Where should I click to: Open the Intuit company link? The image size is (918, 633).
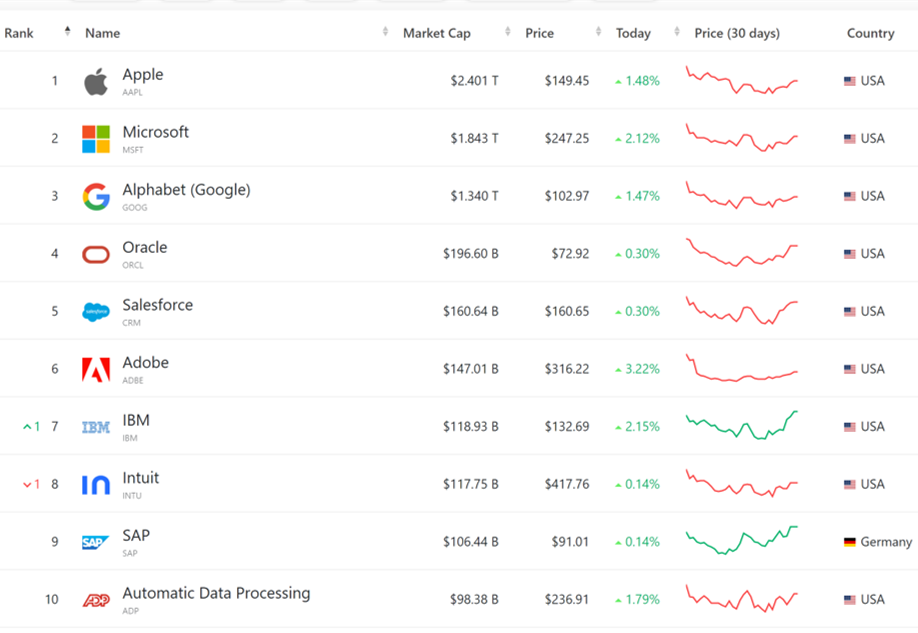click(141, 478)
